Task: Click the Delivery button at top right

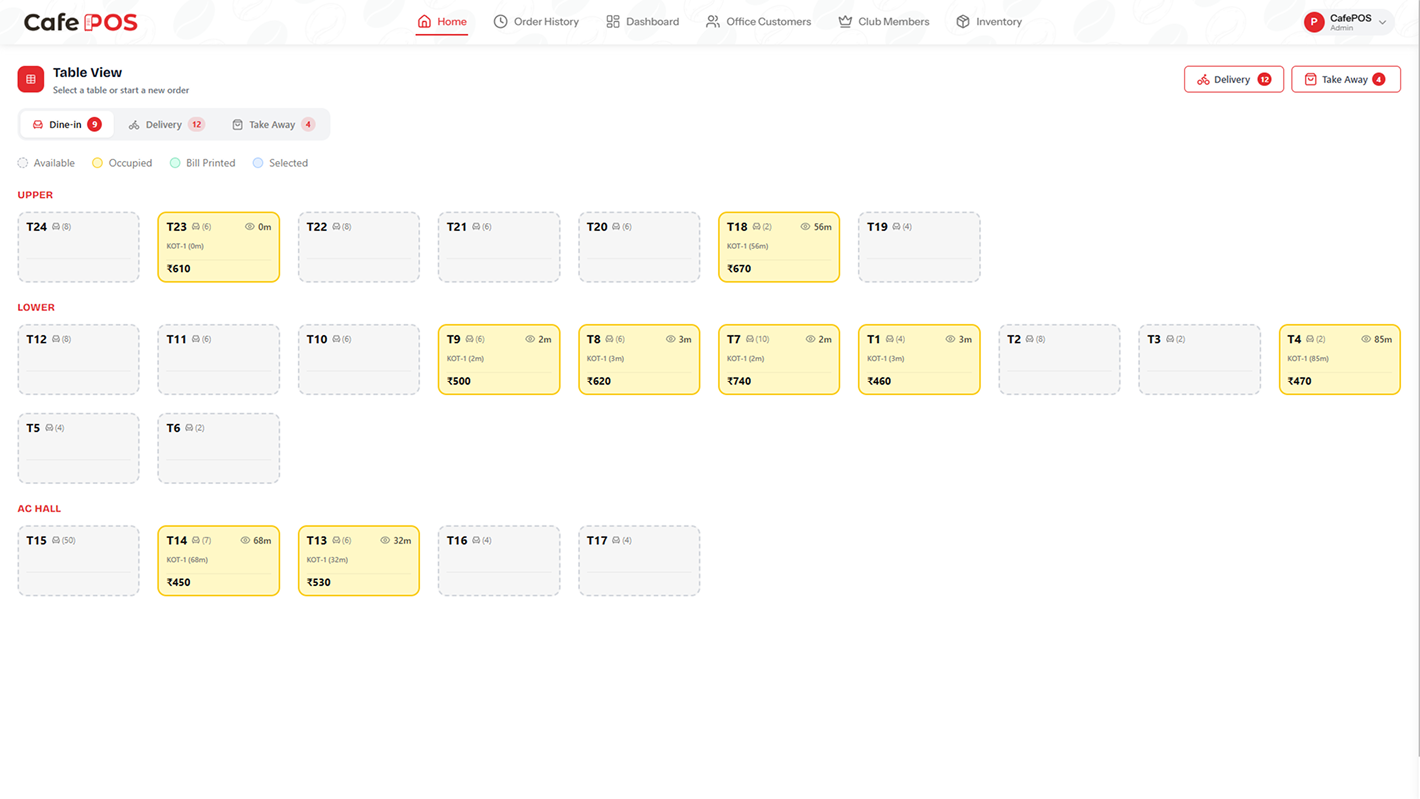Action: pyautogui.click(x=1234, y=79)
